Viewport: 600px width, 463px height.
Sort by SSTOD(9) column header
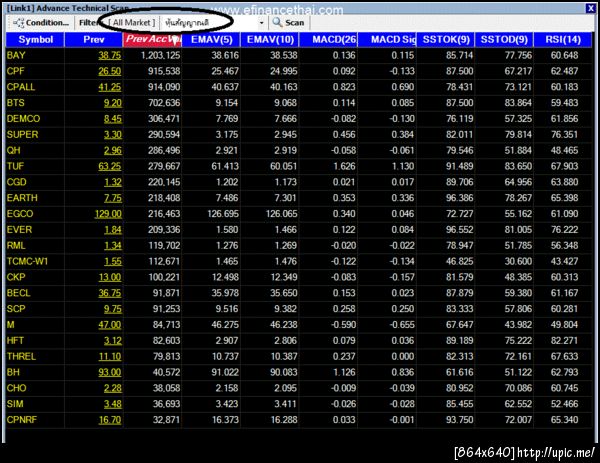coord(504,39)
